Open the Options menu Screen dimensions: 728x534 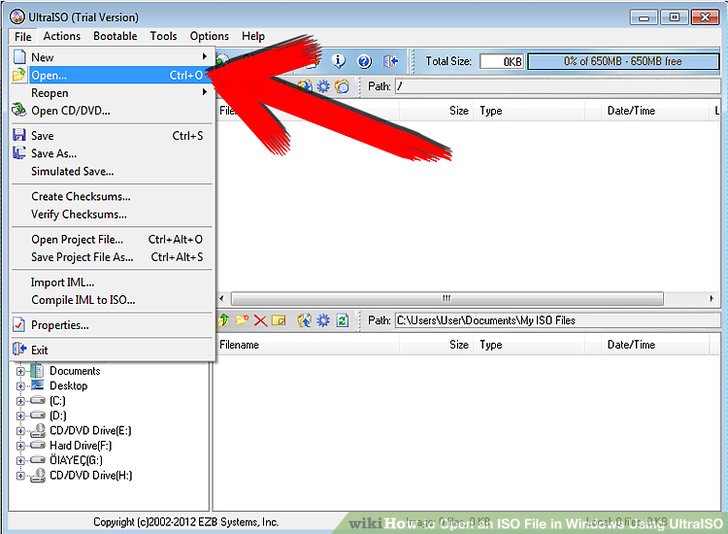pos(209,36)
